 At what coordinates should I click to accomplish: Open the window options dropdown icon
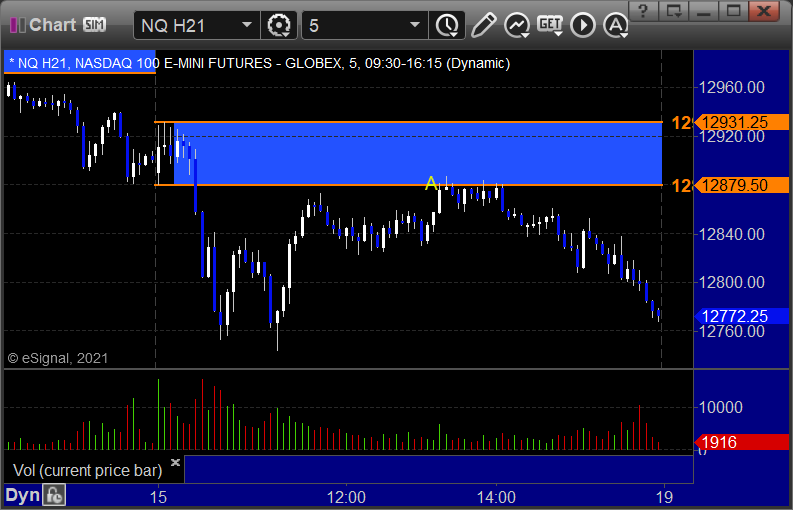tap(674, 10)
